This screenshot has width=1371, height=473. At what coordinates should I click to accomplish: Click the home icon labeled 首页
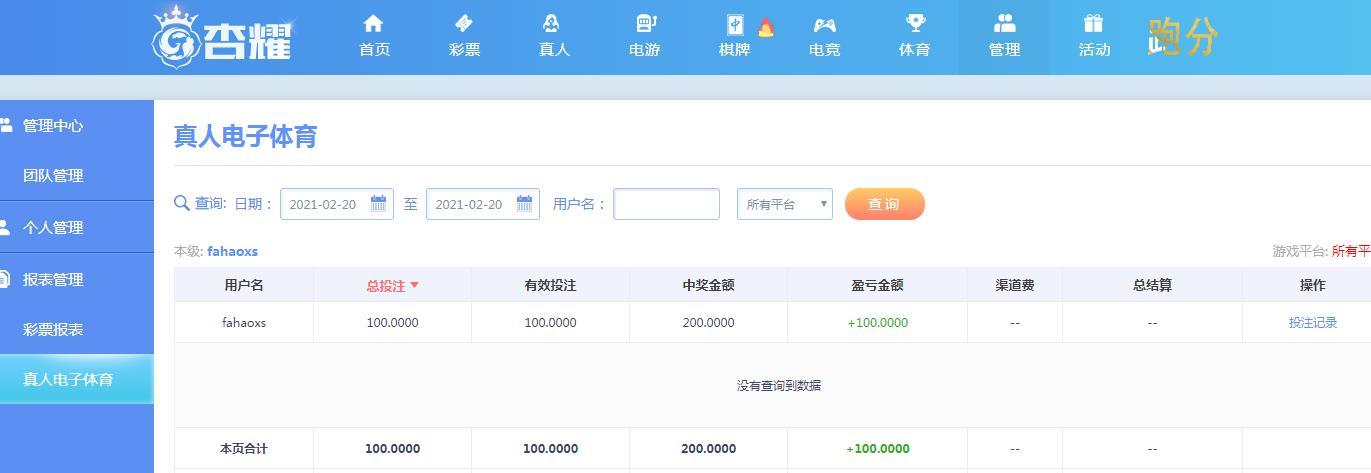coord(374,23)
